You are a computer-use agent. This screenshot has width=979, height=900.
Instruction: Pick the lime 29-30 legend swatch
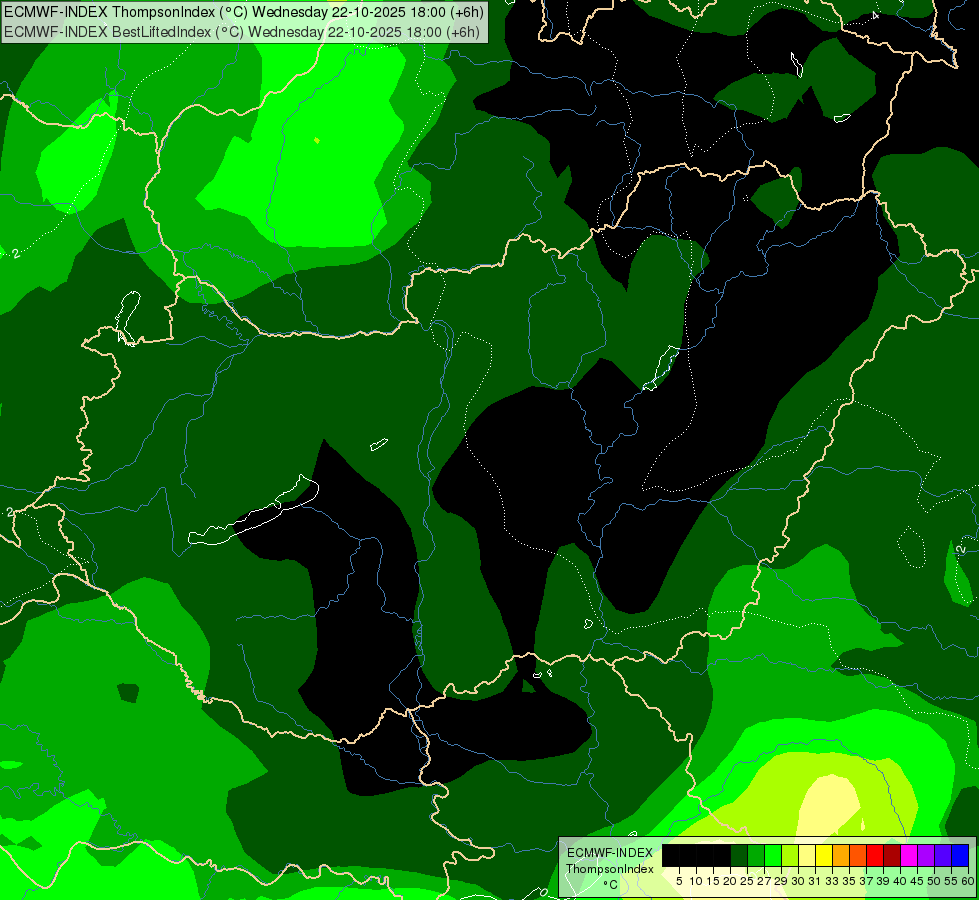790,855
